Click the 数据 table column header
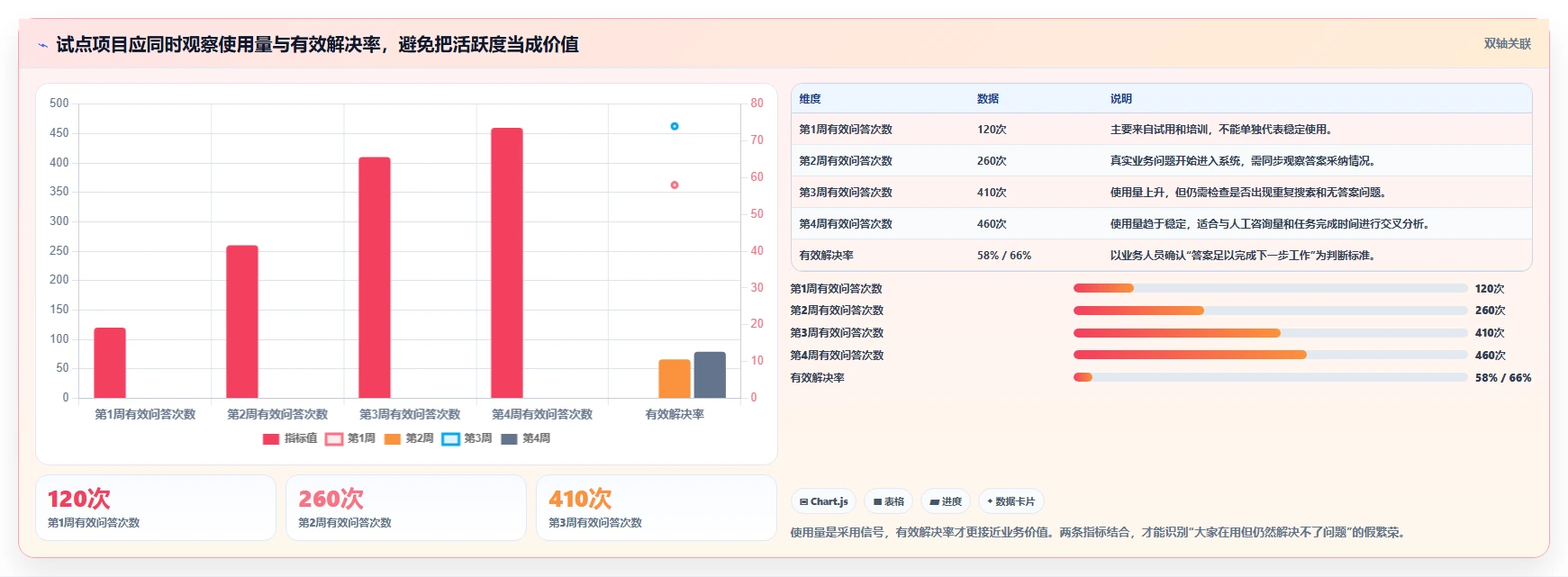This screenshot has width=1568, height=577. point(988,99)
